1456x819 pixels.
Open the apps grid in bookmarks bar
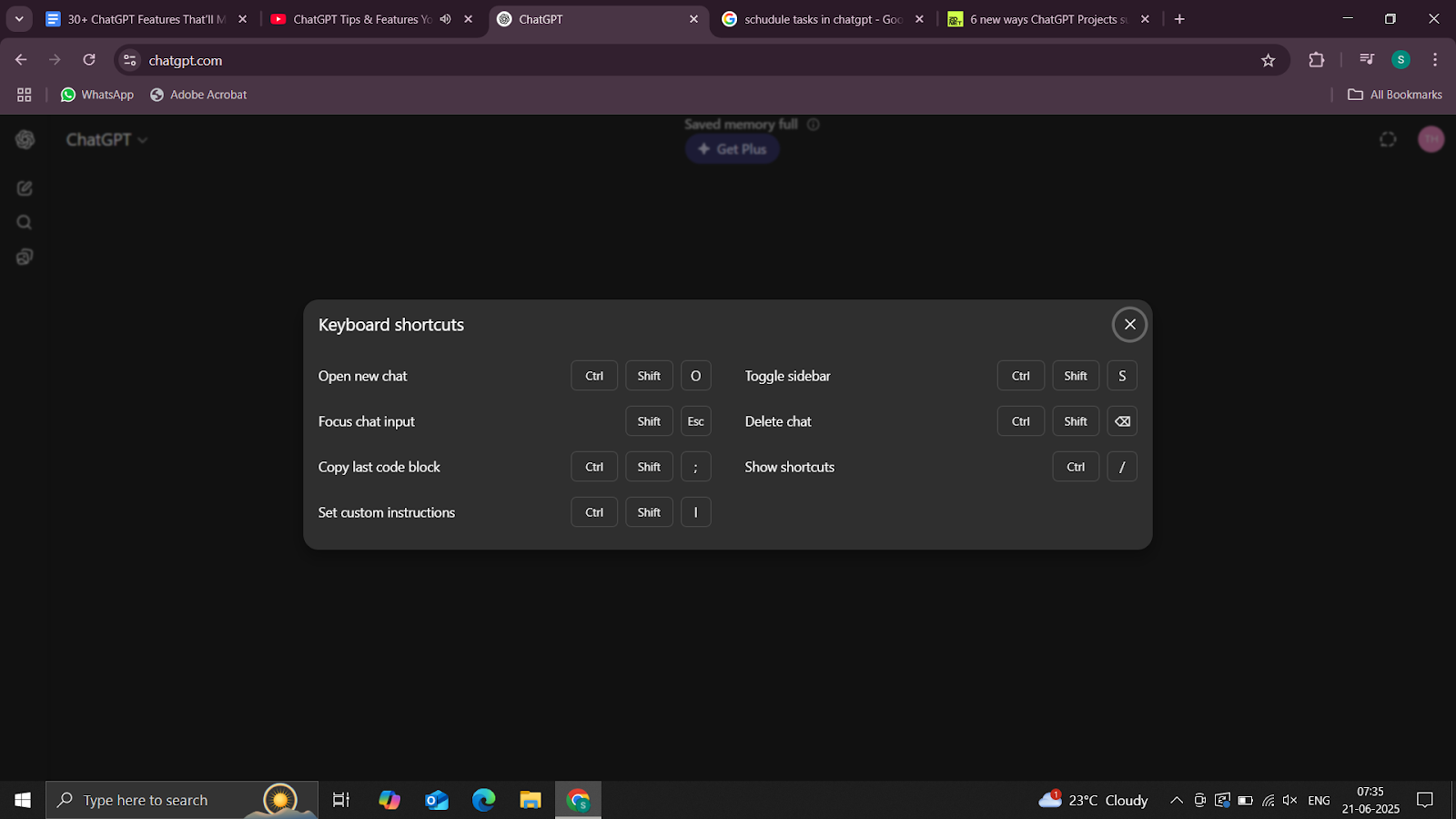(25, 95)
